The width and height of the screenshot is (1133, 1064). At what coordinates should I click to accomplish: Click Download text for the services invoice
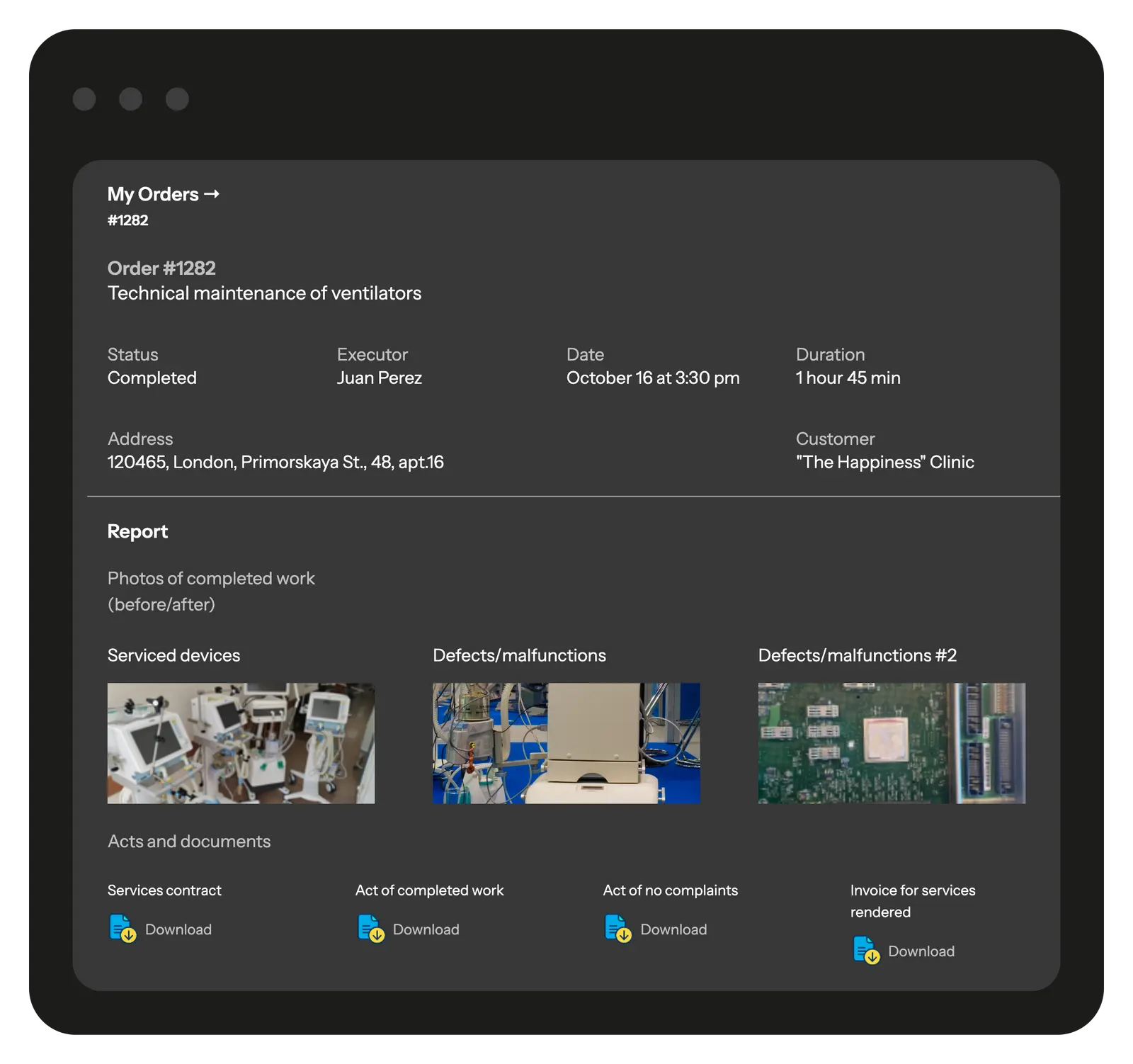click(x=921, y=951)
